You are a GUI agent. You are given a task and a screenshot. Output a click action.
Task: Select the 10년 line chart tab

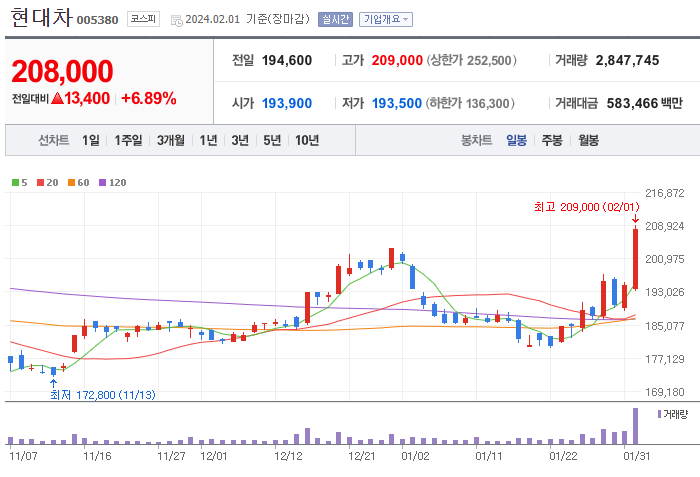(307, 140)
